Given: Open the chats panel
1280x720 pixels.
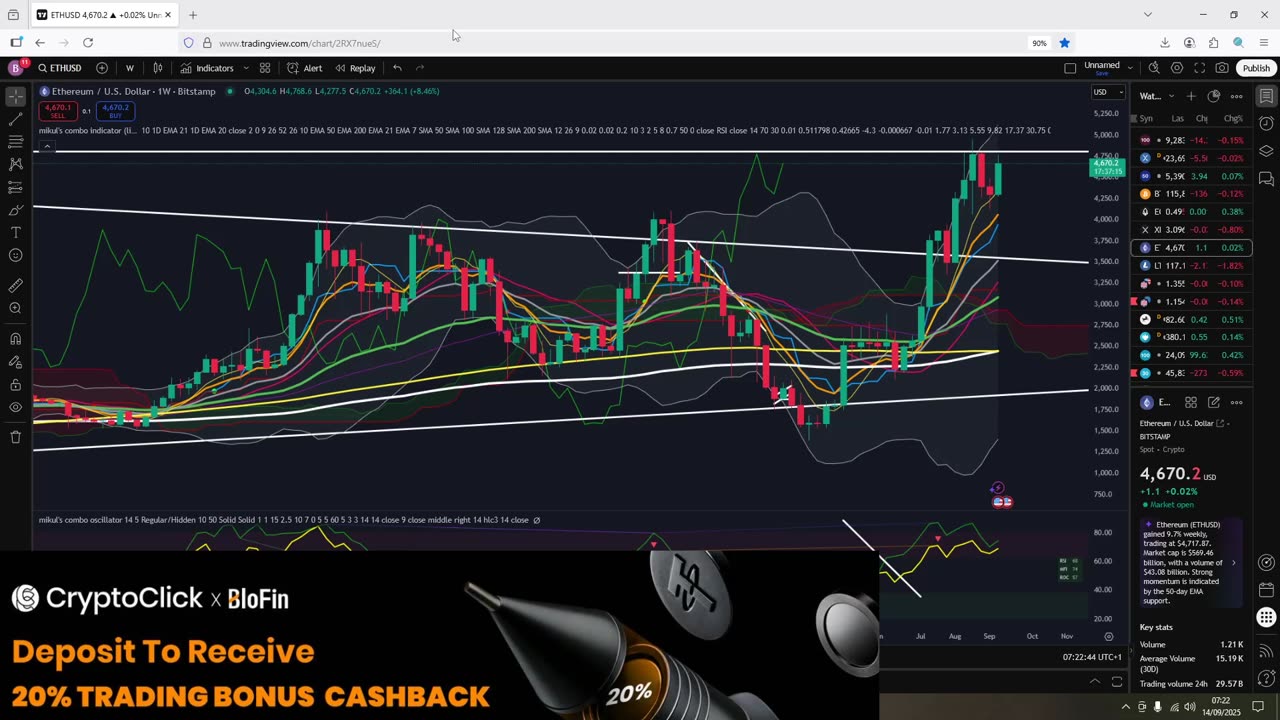Looking at the screenshot, I should (x=1266, y=179).
